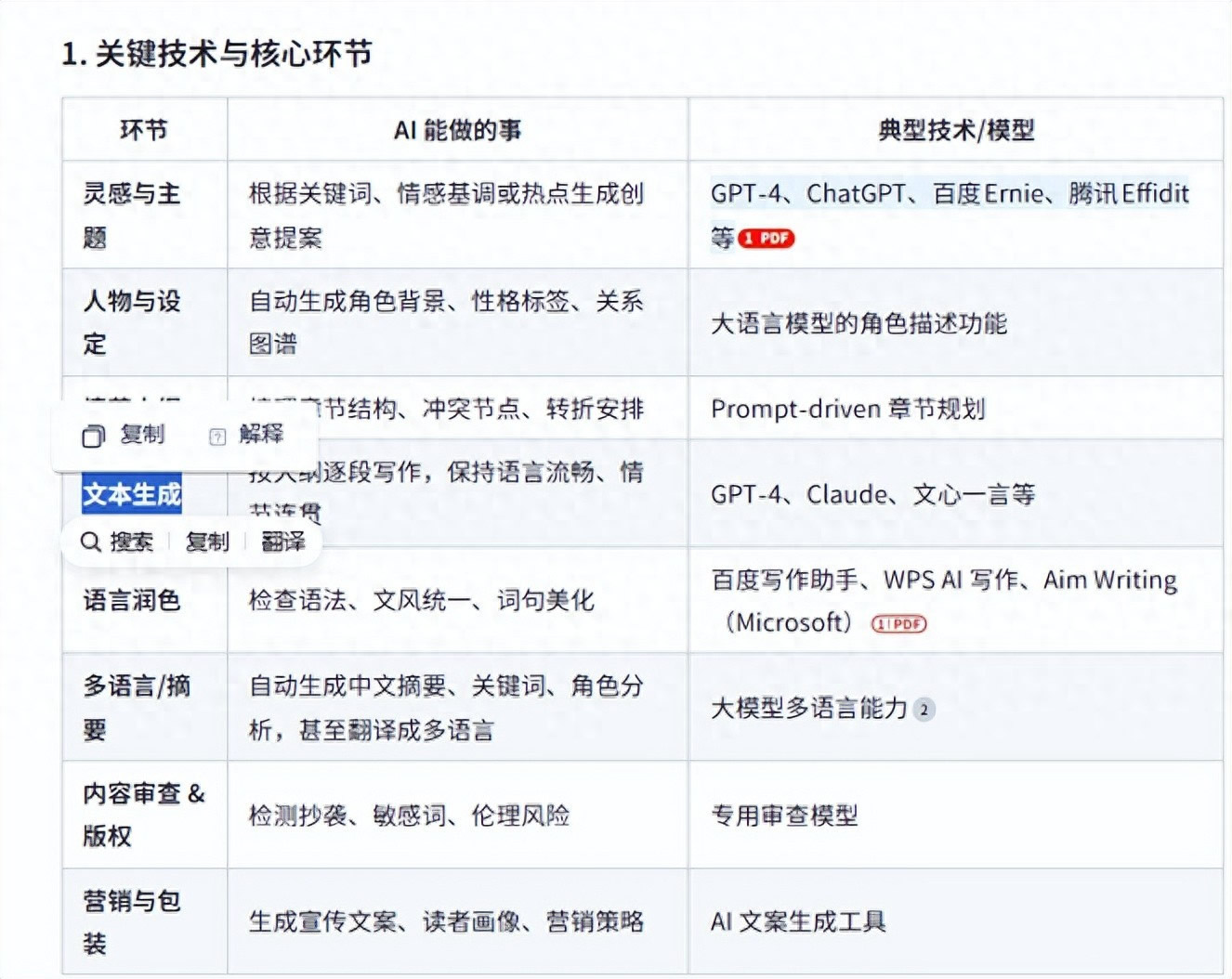
Task: Choose 复制 between 搜索 and 翻译
Action: pos(206,542)
